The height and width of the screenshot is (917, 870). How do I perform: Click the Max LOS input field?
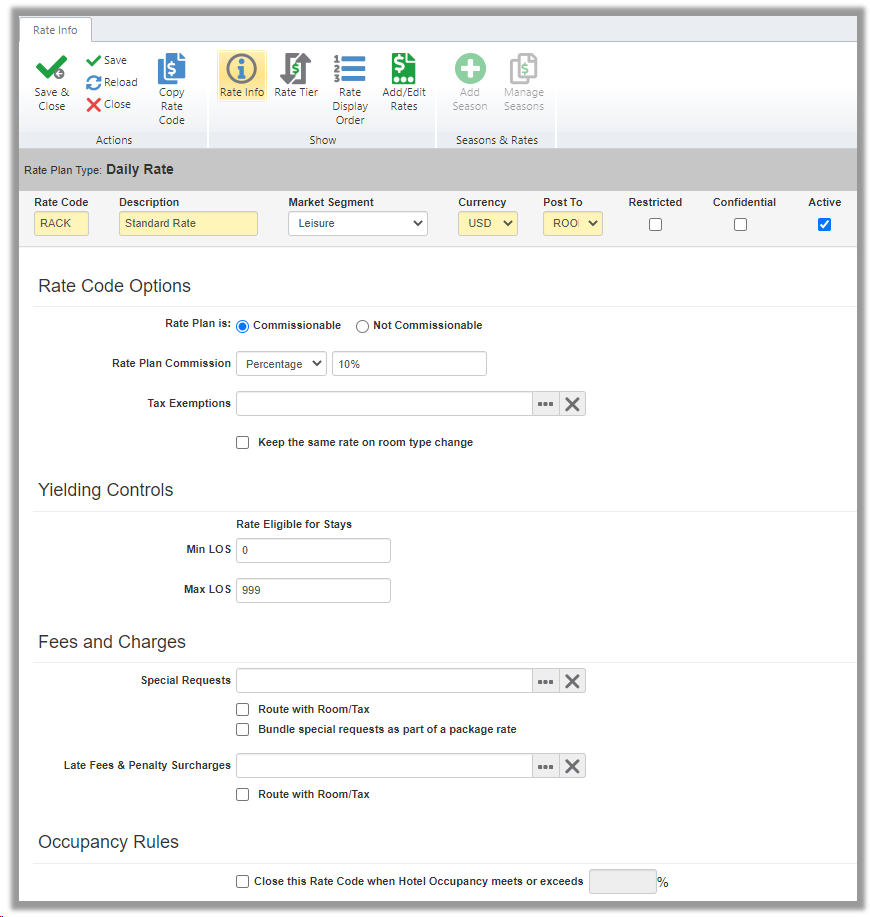tap(313, 590)
